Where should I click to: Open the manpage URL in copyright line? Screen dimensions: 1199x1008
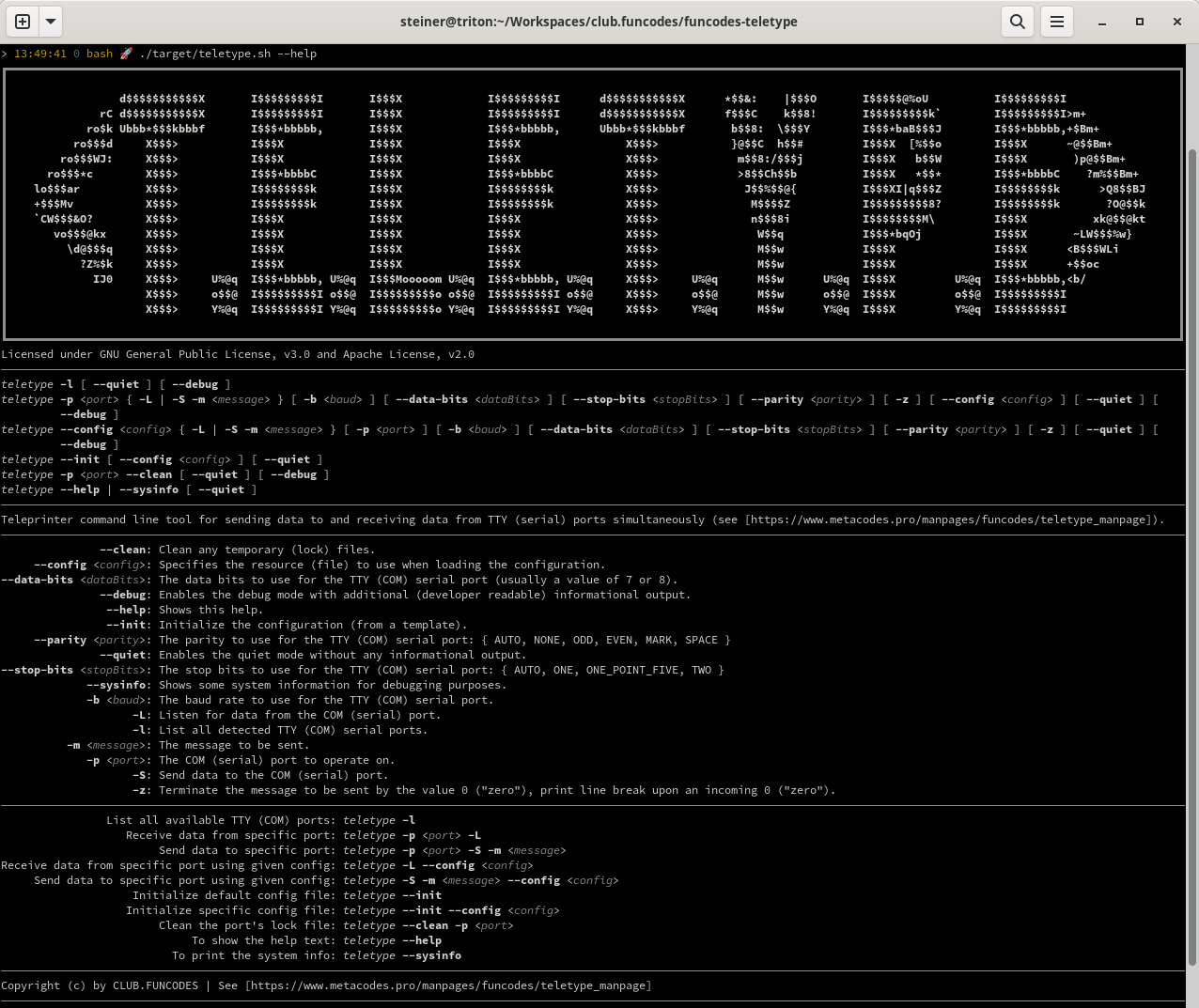(x=448, y=985)
